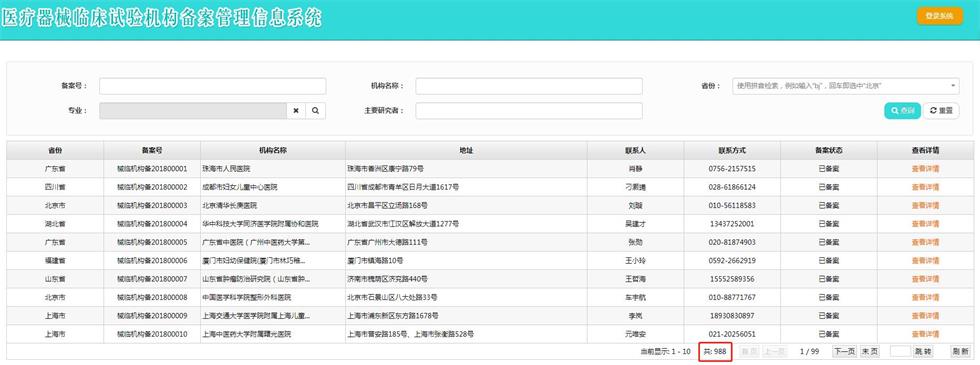
Task: Open 查看详情 for 厦门市妇幼保健院
Action: [925, 261]
